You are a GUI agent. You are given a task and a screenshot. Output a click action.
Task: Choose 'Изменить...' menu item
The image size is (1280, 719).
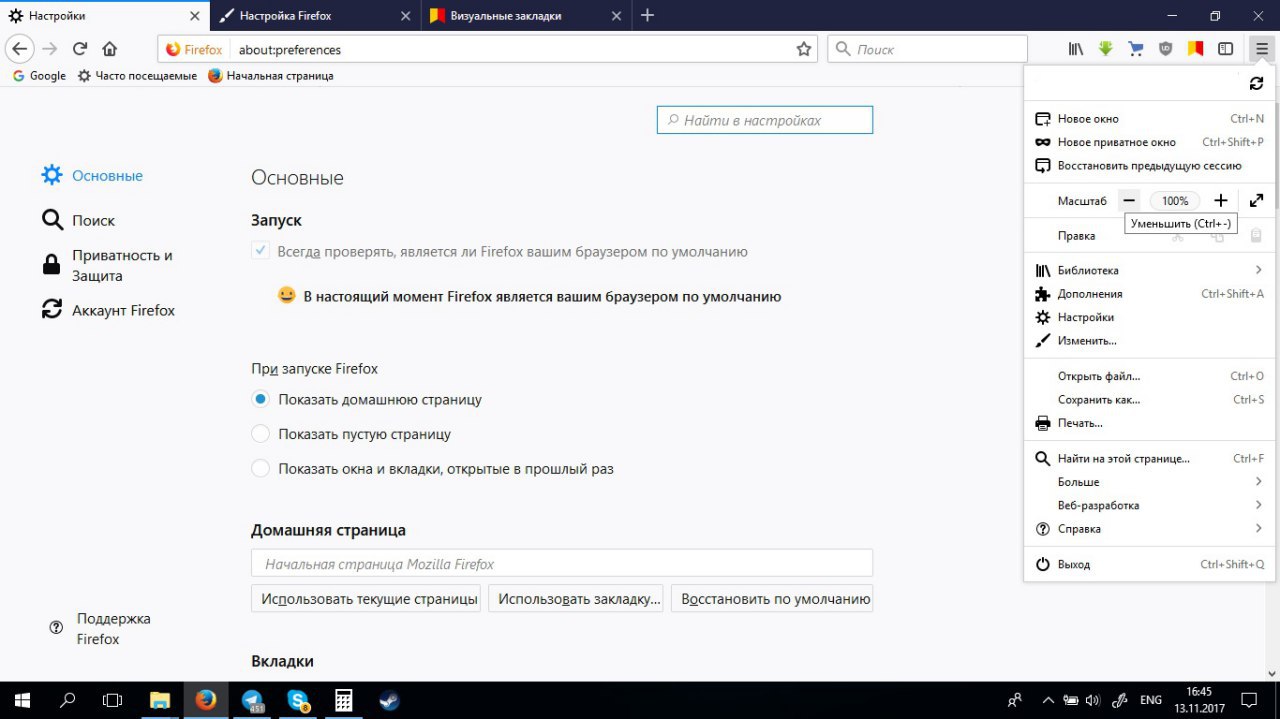1149,341
